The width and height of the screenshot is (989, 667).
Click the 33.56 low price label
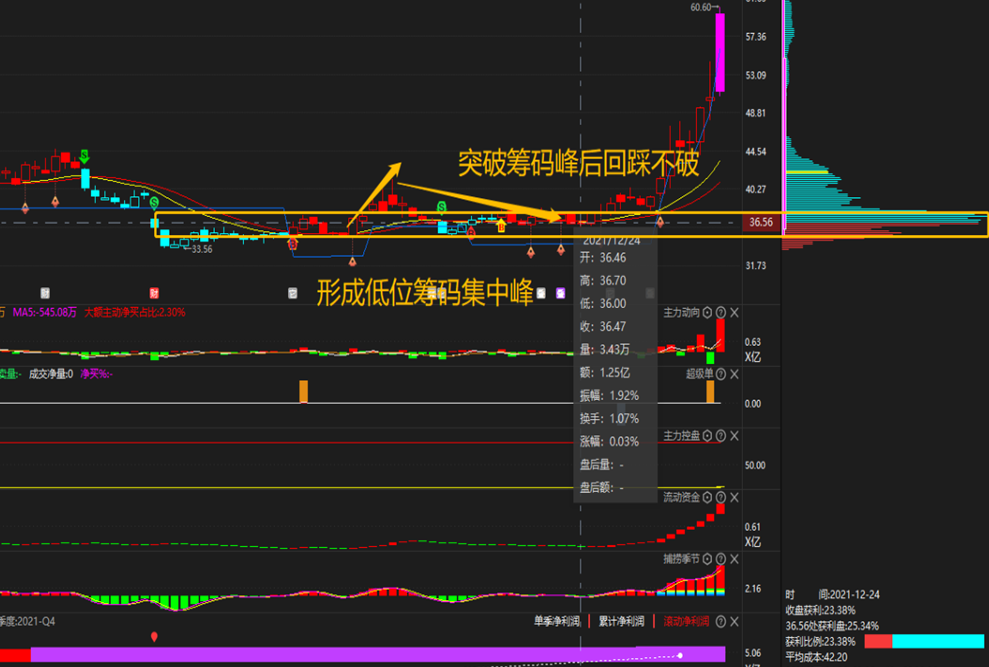tap(201, 249)
